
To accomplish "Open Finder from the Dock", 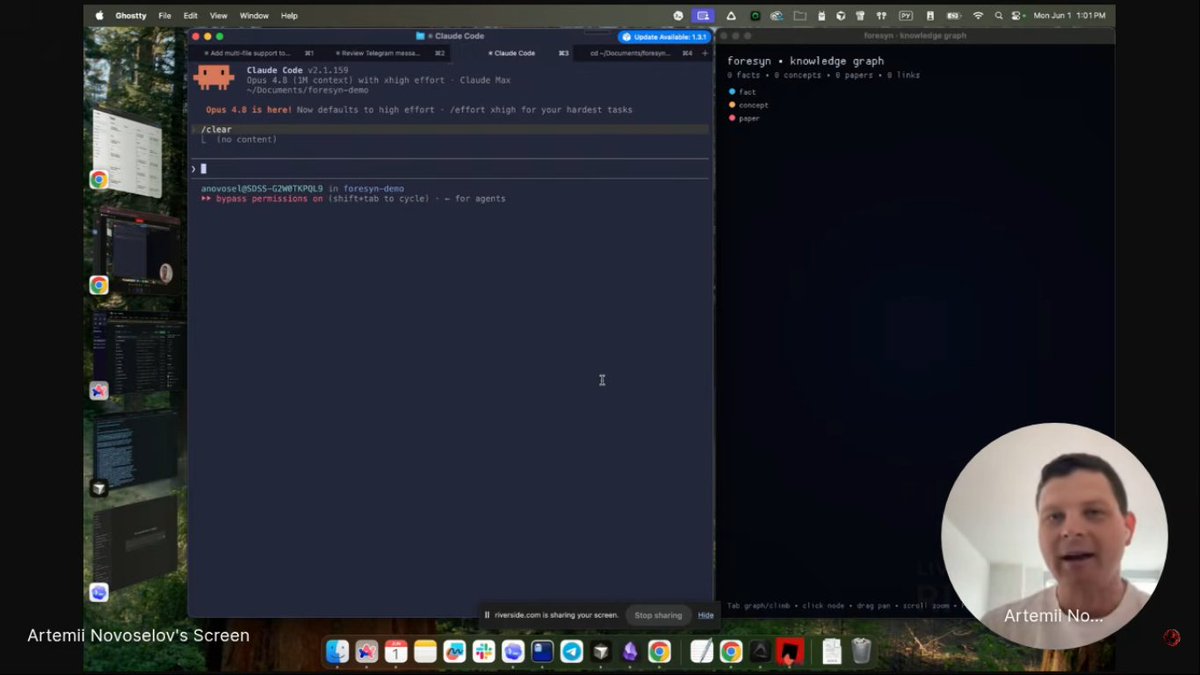I will click(338, 652).
